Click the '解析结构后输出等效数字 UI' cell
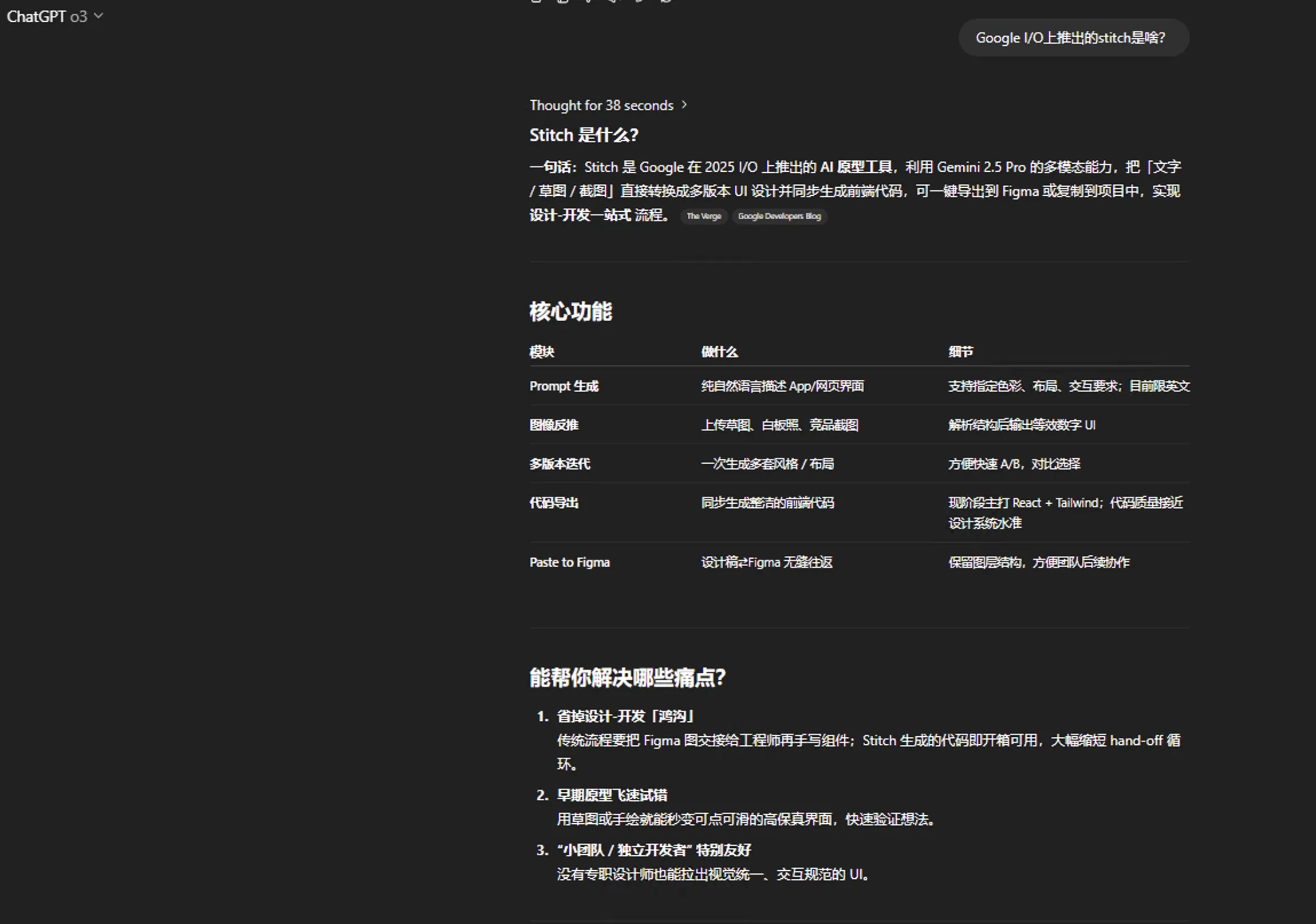 coord(1022,425)
